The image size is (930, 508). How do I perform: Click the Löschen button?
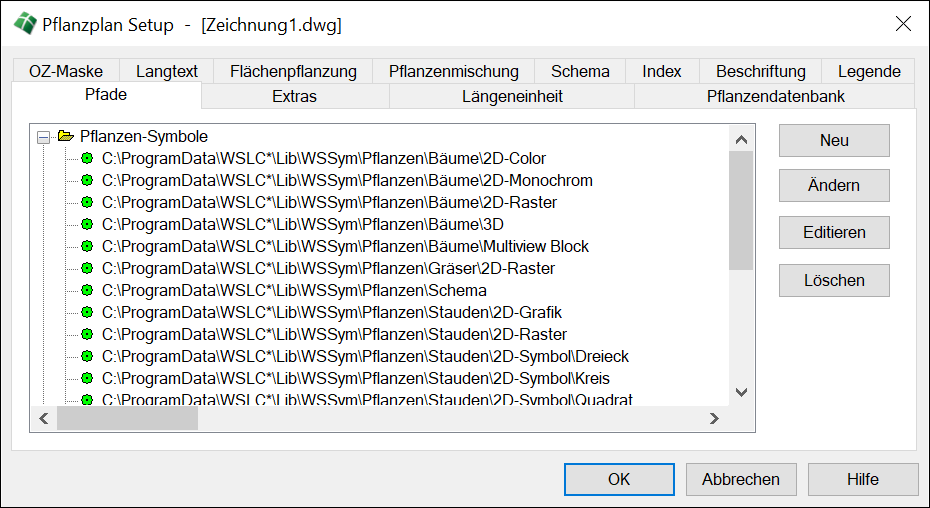[x=834, y=281]
